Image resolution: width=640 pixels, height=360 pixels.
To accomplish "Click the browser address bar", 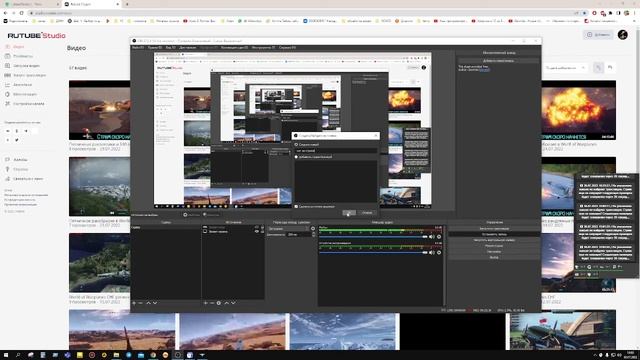I will pyautogui.click(x=302, y=13).
